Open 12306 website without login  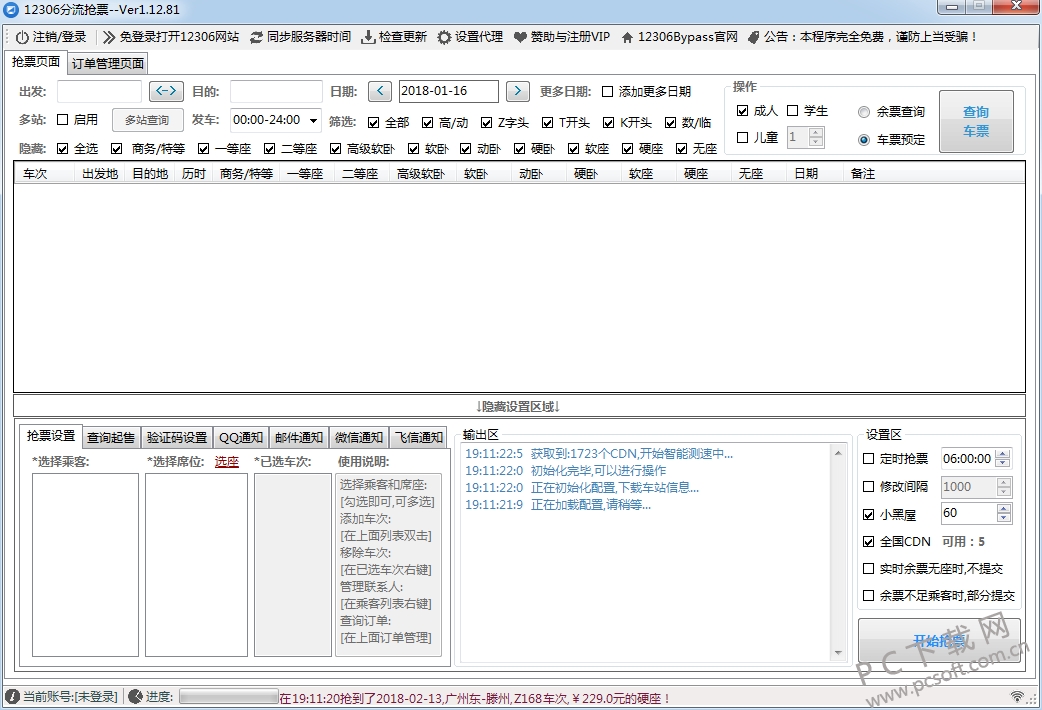coord(170,37)
